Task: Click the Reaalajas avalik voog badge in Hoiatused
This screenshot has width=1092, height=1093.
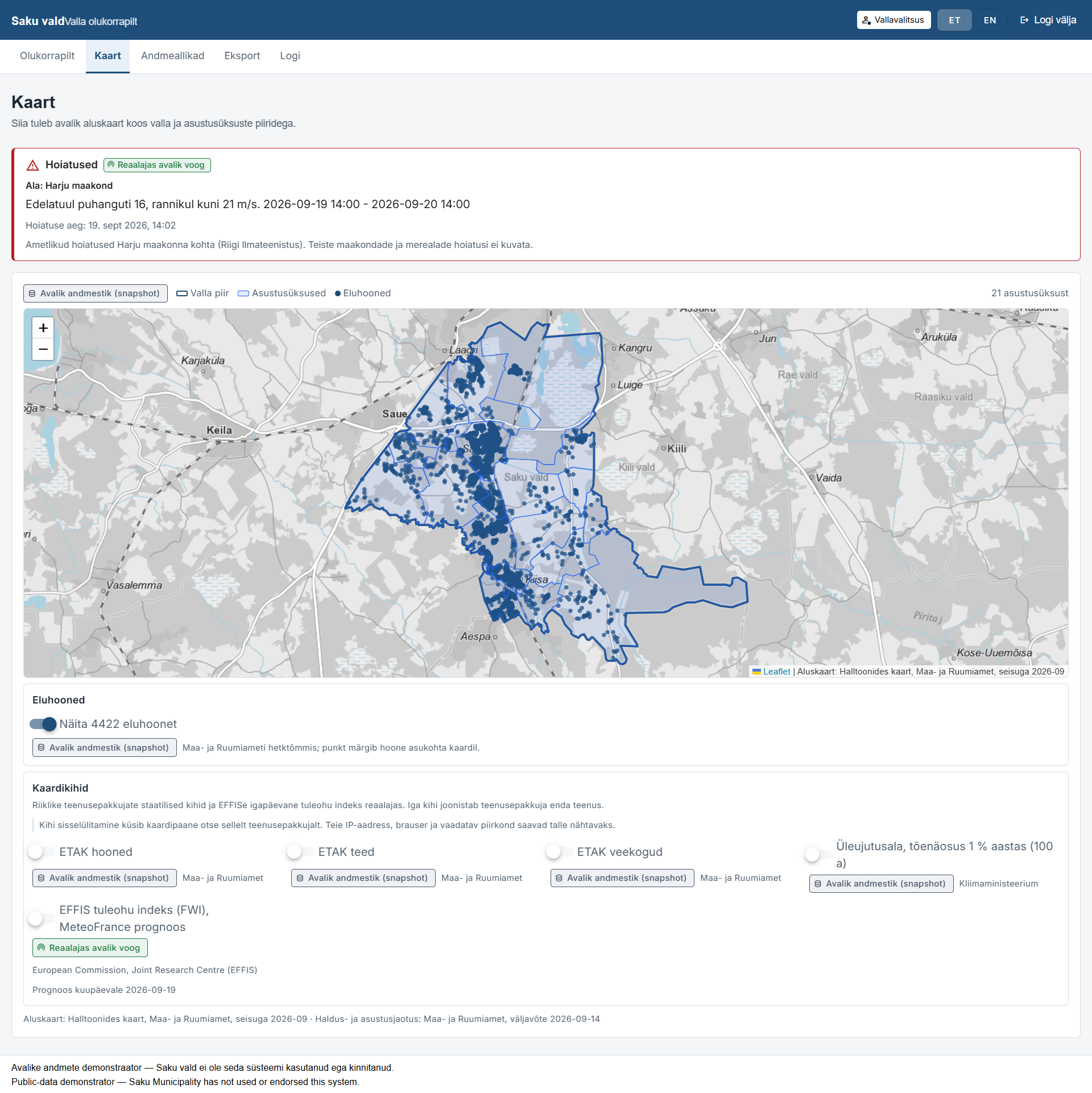Action: tap(157, 165)
